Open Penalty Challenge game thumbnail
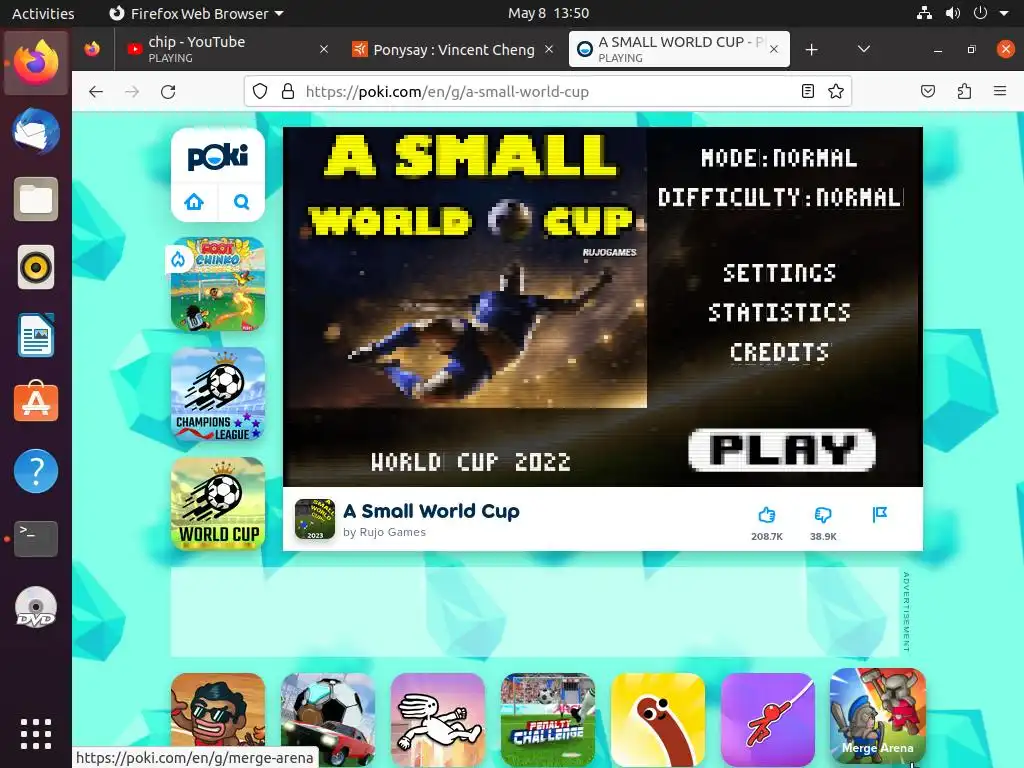The height and width of the screenshot is (768, 1024). coord(548,720)
